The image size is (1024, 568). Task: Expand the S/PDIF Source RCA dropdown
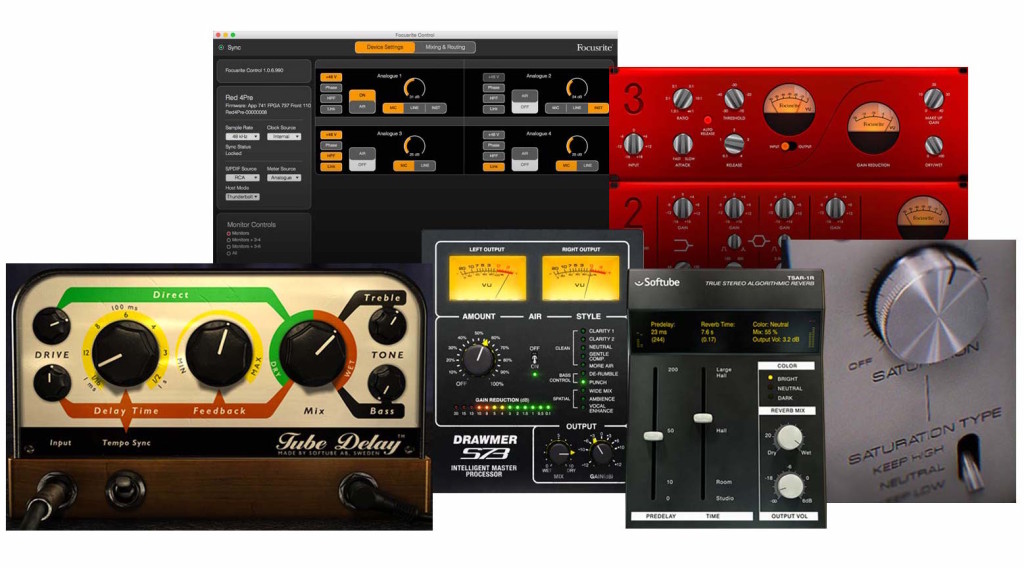(242, 178)
